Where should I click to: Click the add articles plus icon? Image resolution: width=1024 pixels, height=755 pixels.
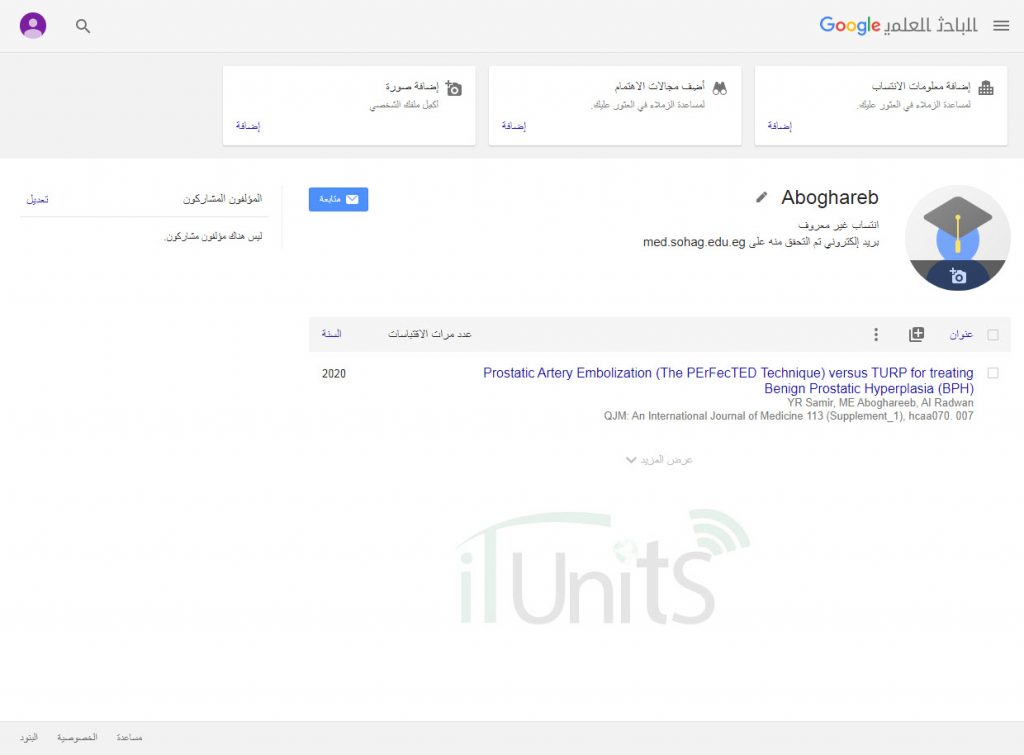click(916, 334)
